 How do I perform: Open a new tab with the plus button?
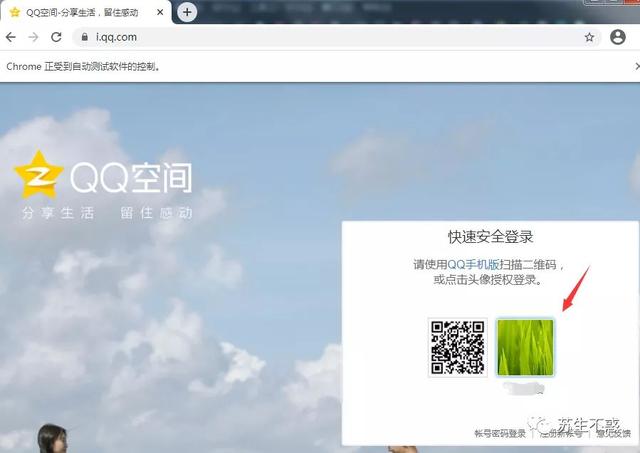[x=187, y=12]
